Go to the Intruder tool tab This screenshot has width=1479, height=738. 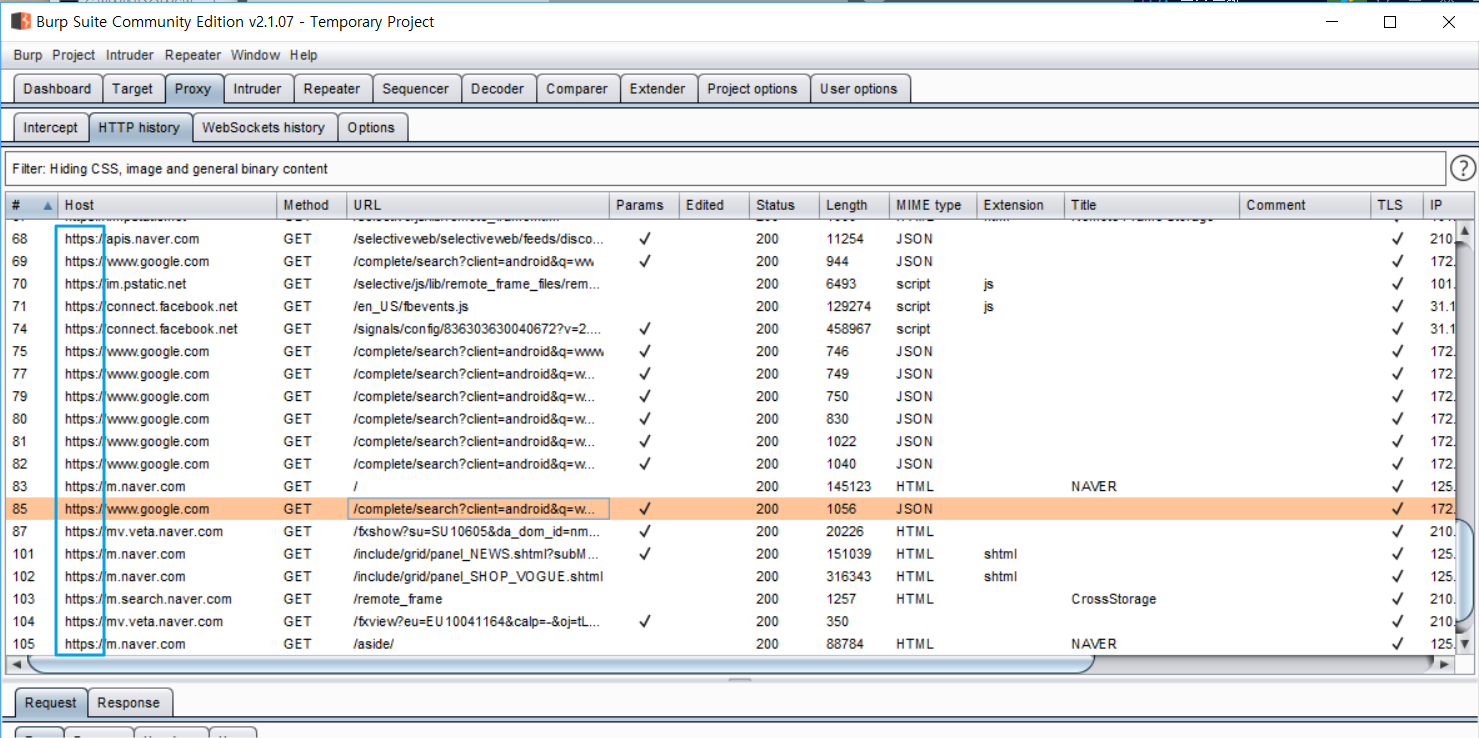pyautogui.click(x=258, y=88)
